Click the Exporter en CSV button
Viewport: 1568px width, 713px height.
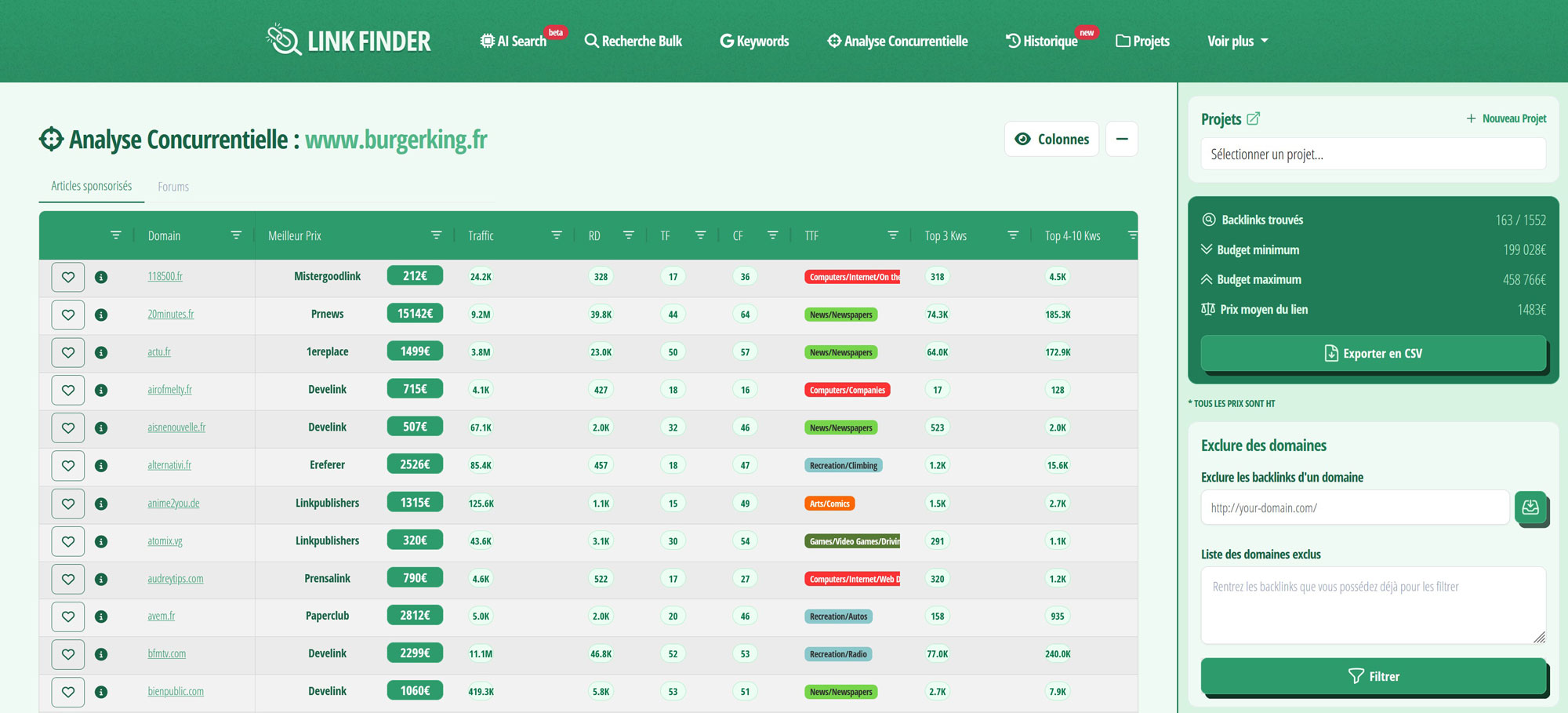[x=1373, y=354]
